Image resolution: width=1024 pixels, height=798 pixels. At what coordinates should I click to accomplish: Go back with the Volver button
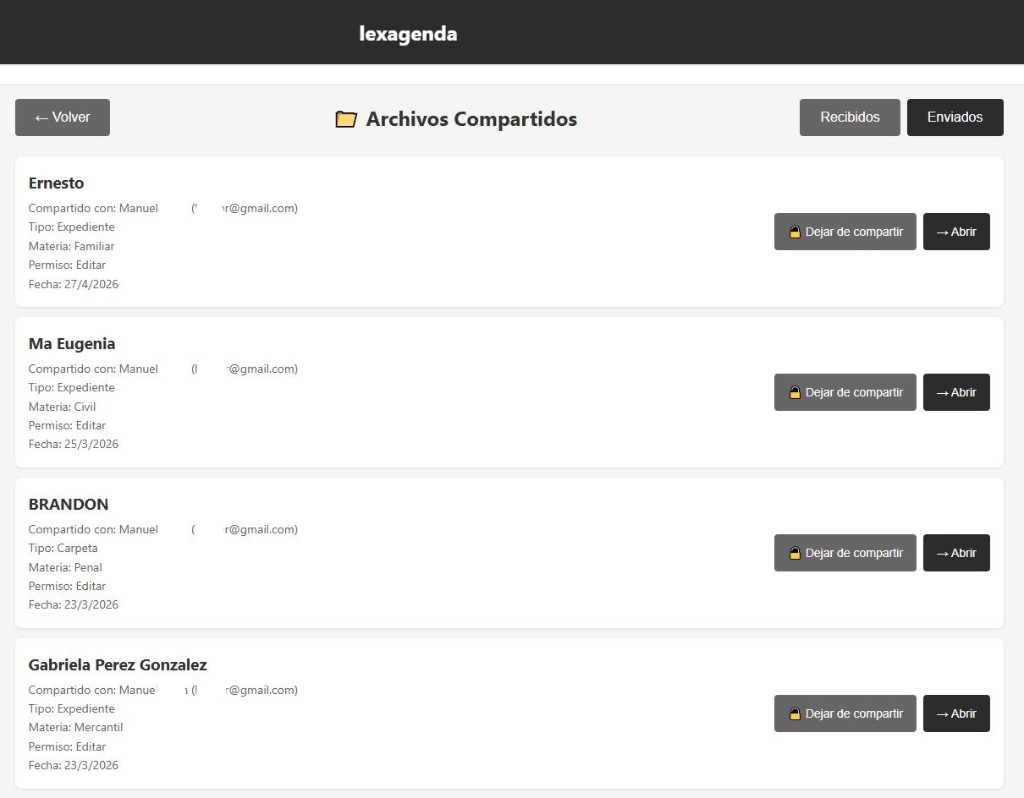[63, 118]
